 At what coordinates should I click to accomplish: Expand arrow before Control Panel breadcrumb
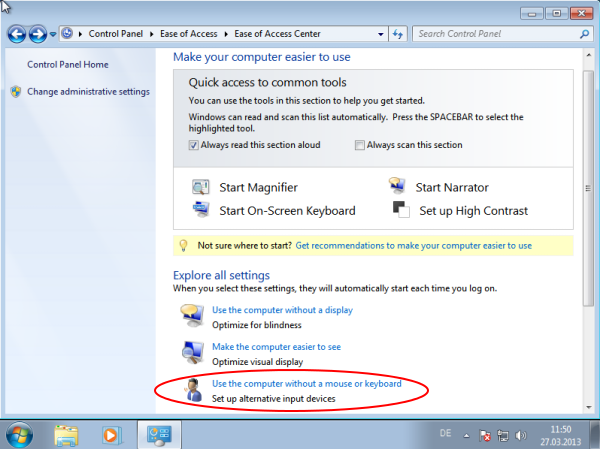point(80,34)
